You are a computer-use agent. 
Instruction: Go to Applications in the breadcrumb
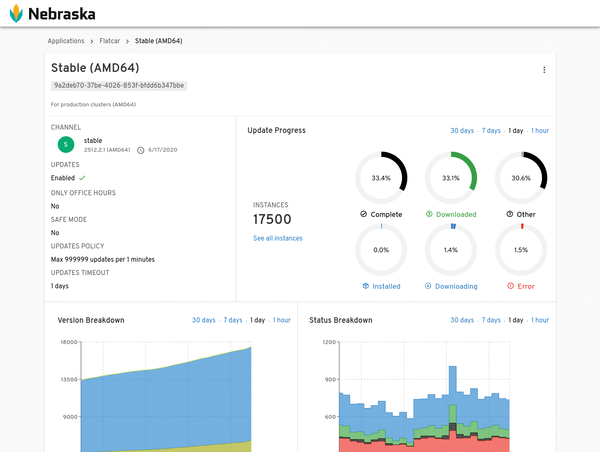(66, 41)
